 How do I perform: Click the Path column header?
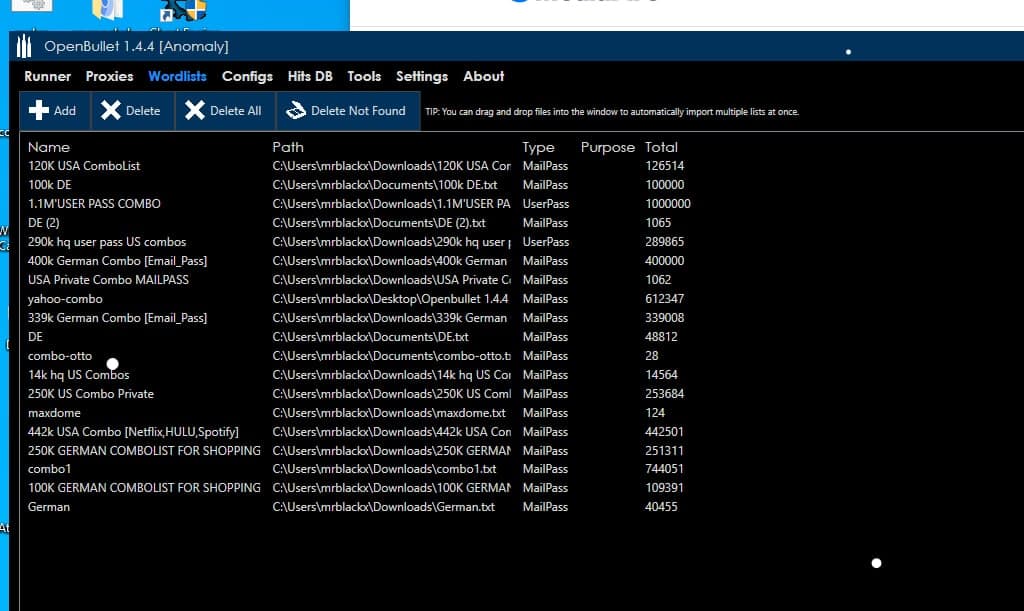288,147
